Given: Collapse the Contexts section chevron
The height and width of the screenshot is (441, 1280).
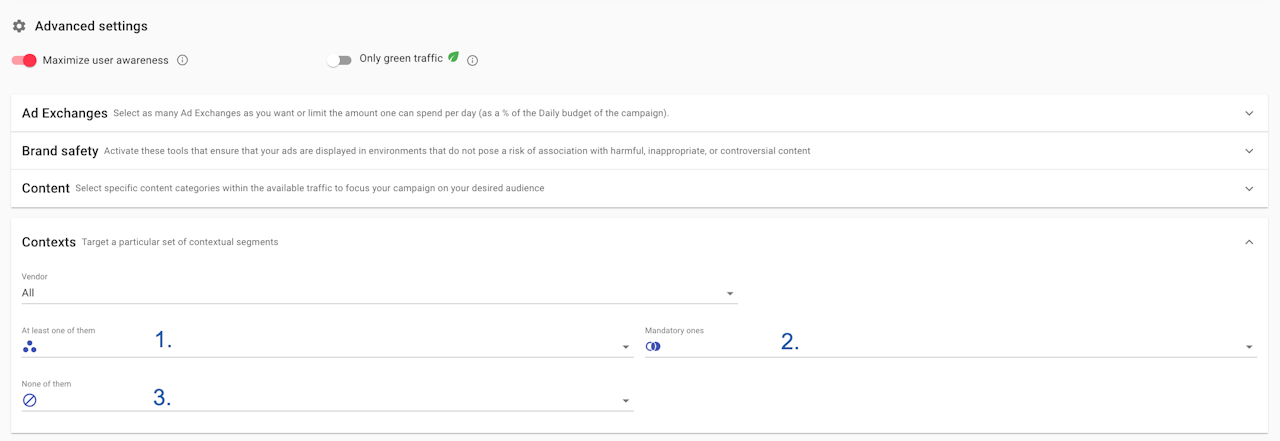Looking at the screenshot, I should tap(1249, 242).
